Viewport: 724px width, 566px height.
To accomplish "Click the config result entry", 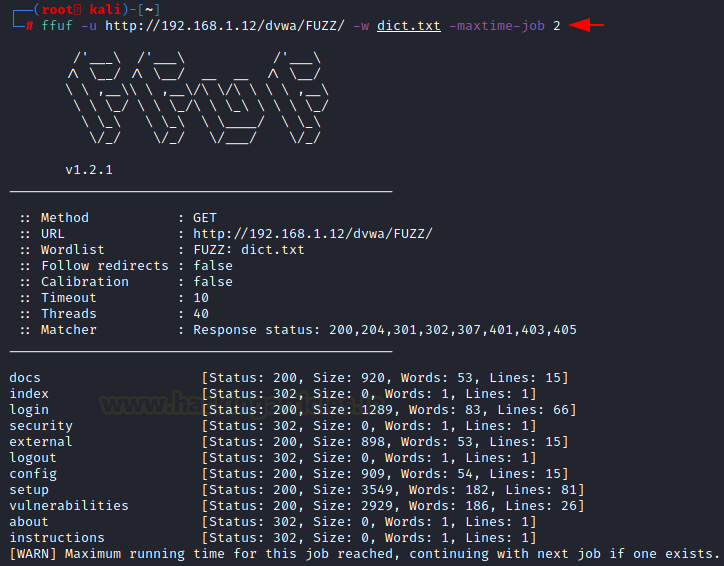I will 33,474.
